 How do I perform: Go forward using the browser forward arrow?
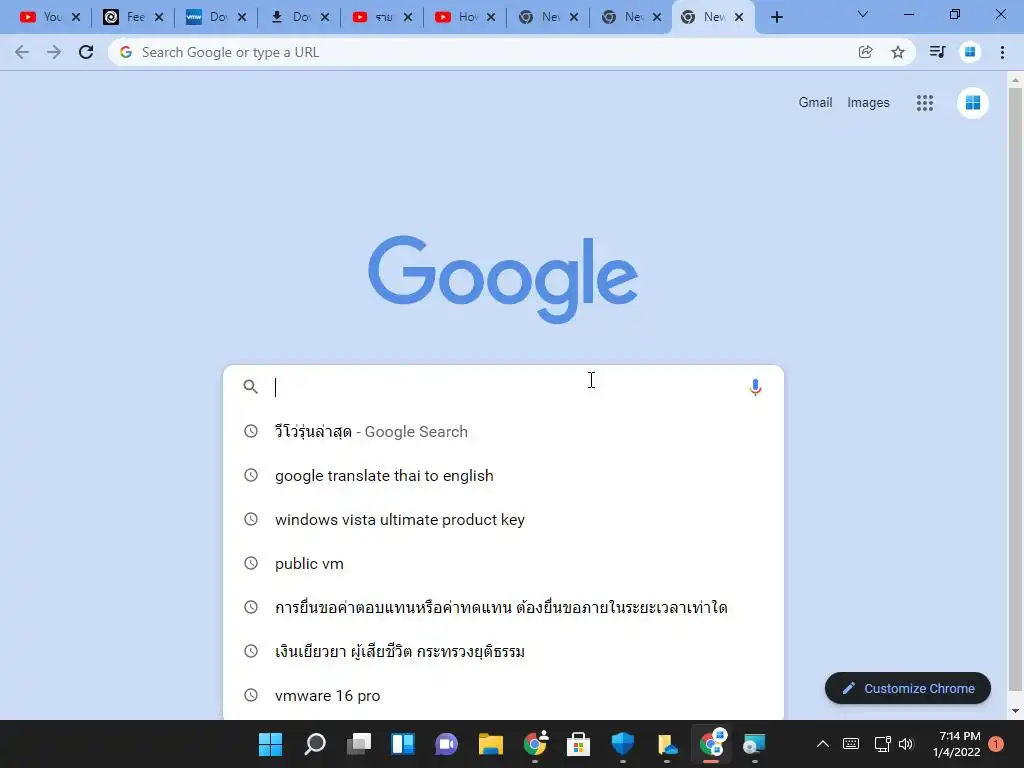54,52
